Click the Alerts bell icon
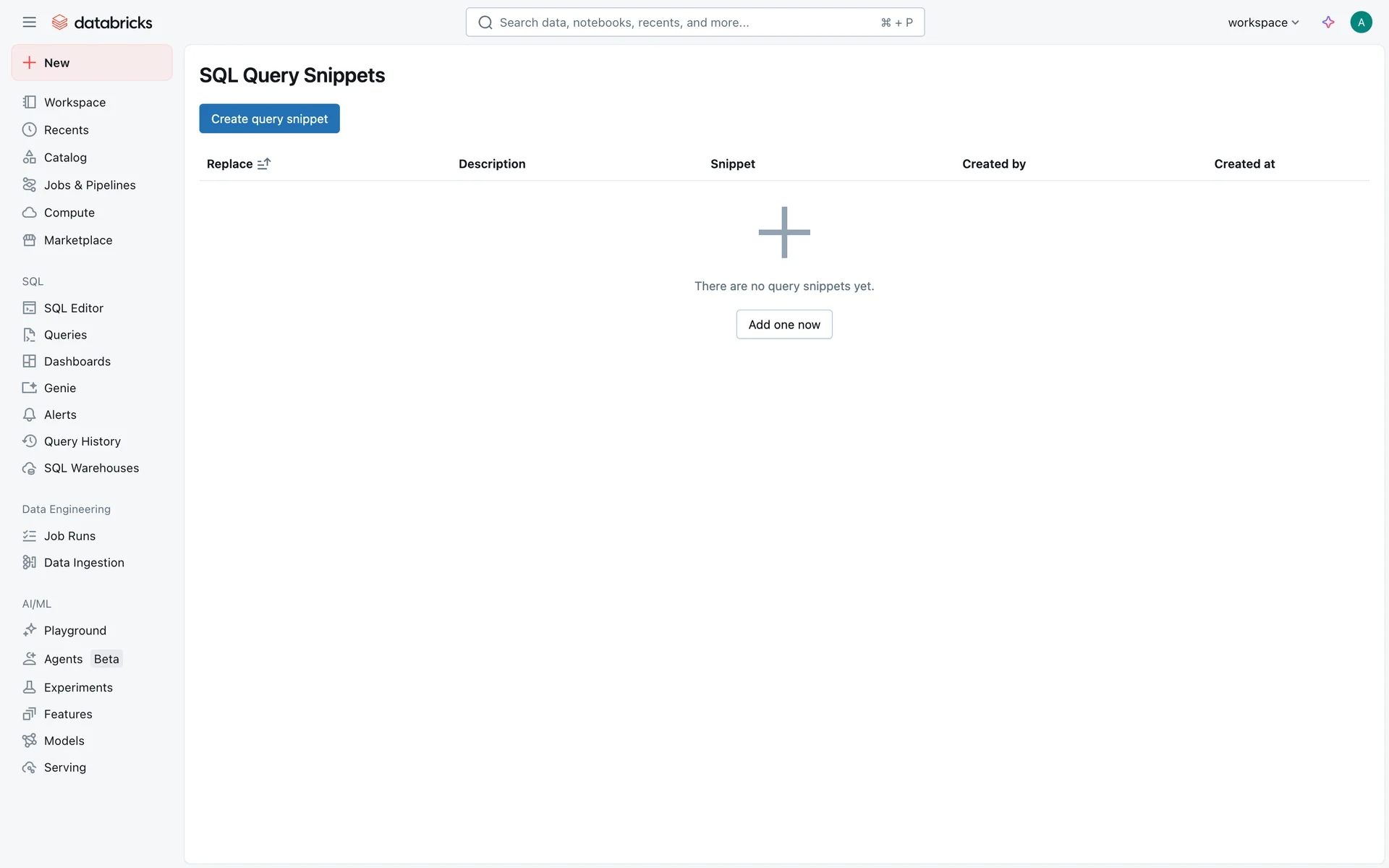This screenshot has height=868, width=1389. coord(29,414)
